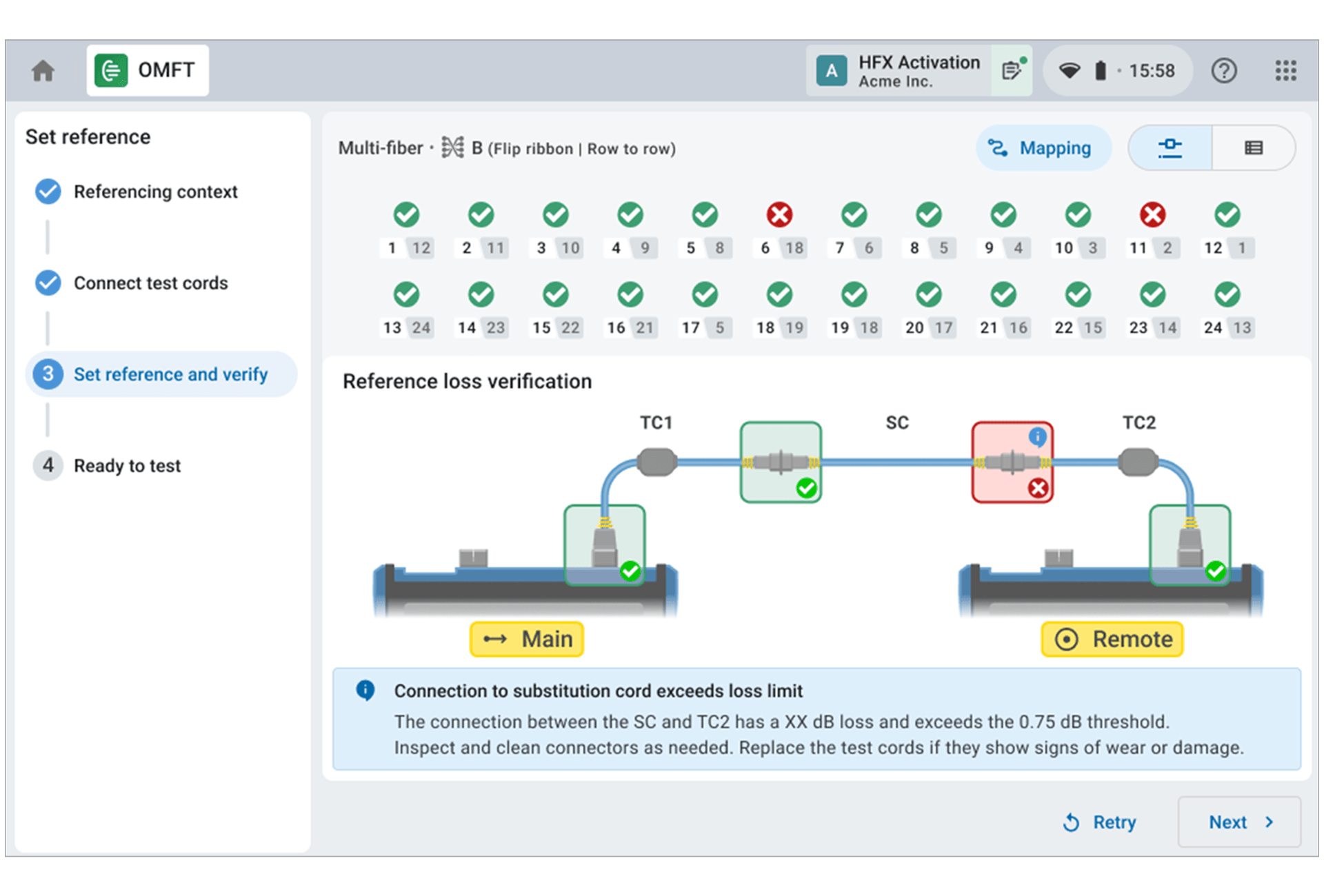
Task: Open the Mapping button
Action: [1043, 148]
